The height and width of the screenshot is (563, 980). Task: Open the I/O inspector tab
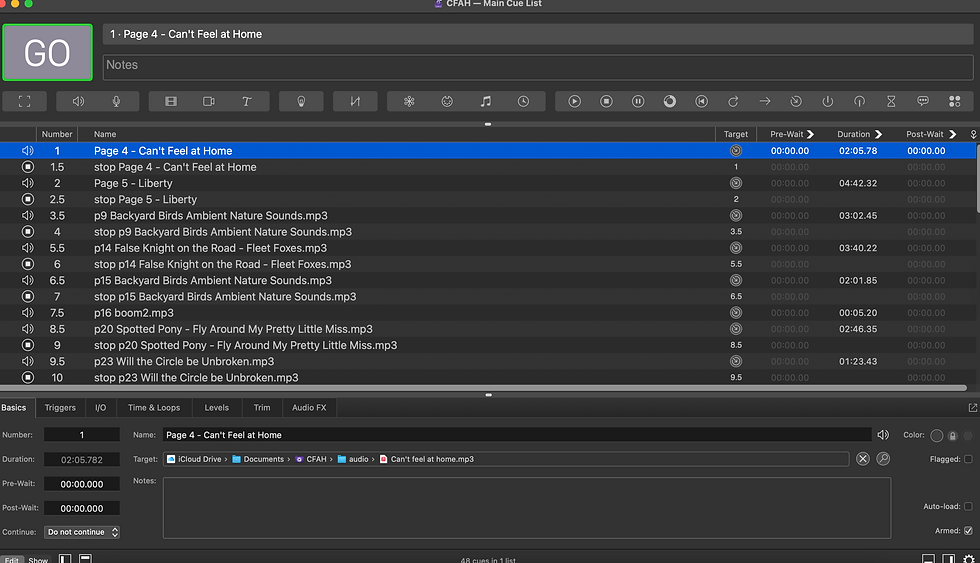click(101, 407)
